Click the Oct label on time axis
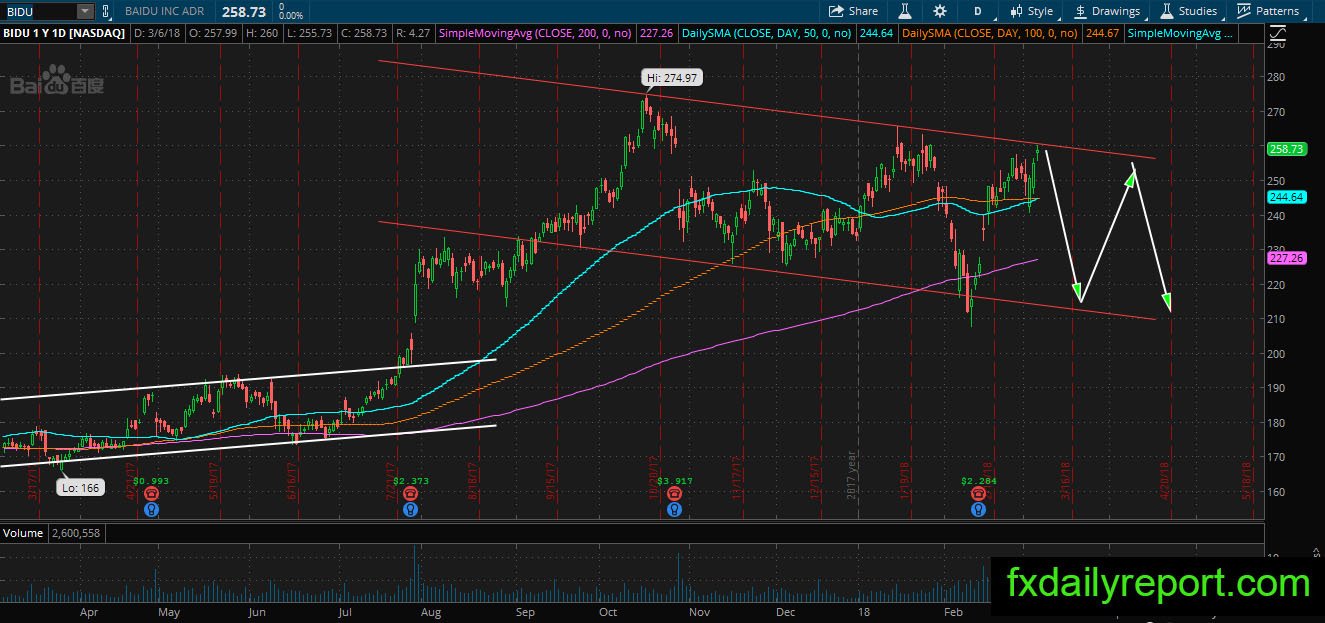 (608, 611)
